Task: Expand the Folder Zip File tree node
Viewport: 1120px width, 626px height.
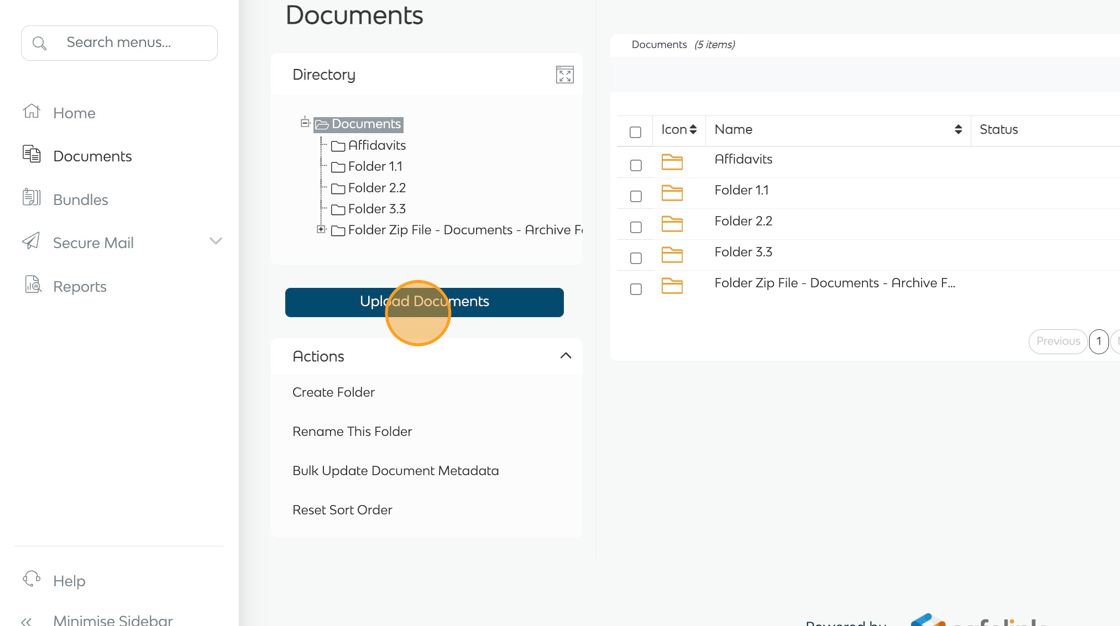Action: click(x=321, y=229)
